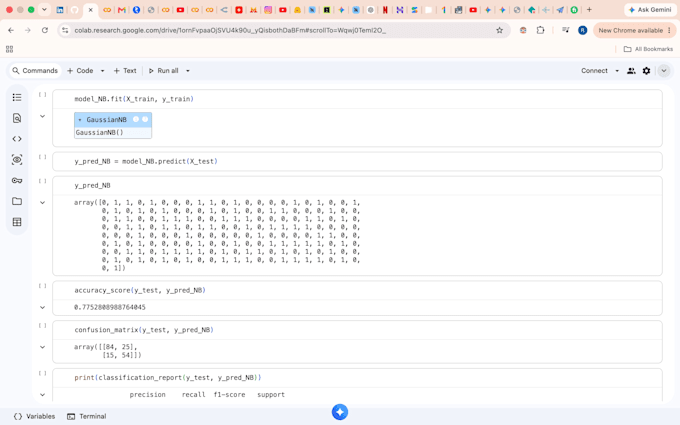Image resolution: width=680 pixels, height=425 pixels.
Task: Run the classification_report cell
Action: (42, 373)
